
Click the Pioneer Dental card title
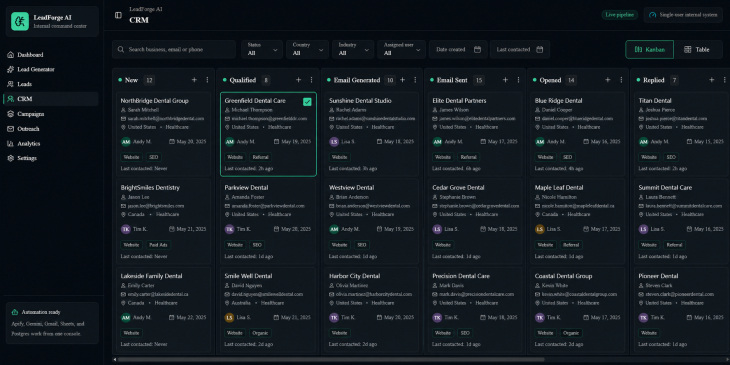658,276
